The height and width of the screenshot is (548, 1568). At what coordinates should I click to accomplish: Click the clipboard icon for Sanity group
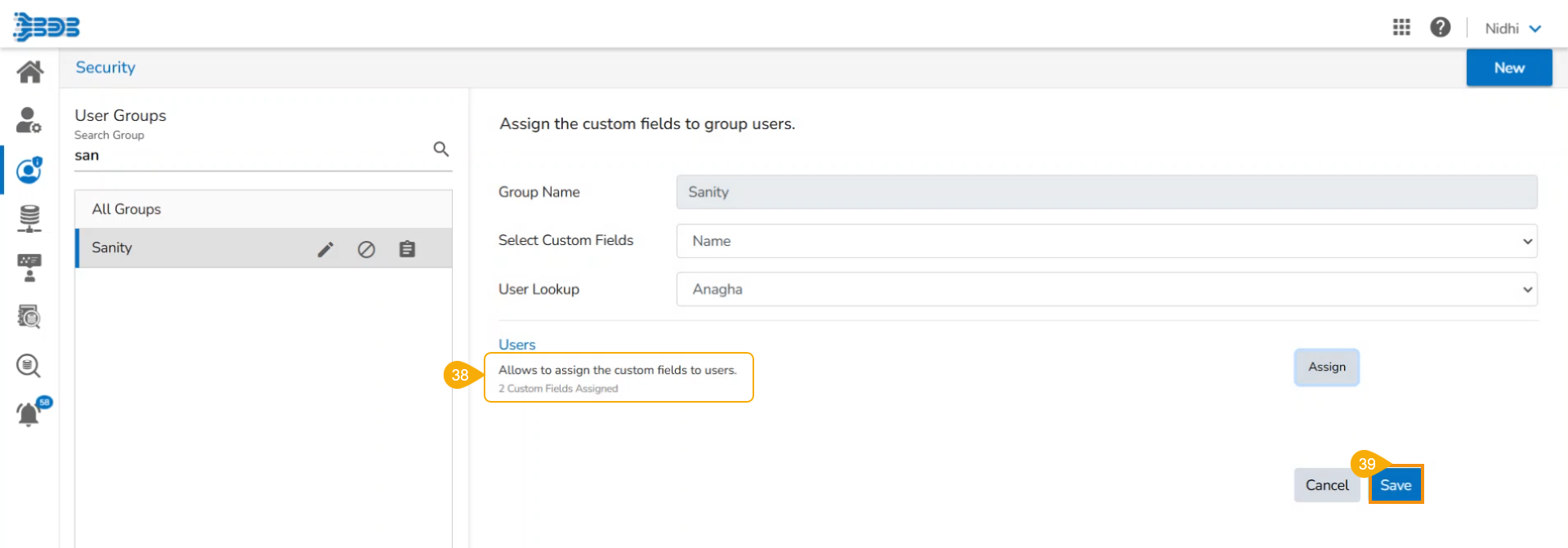click(407, 249)
